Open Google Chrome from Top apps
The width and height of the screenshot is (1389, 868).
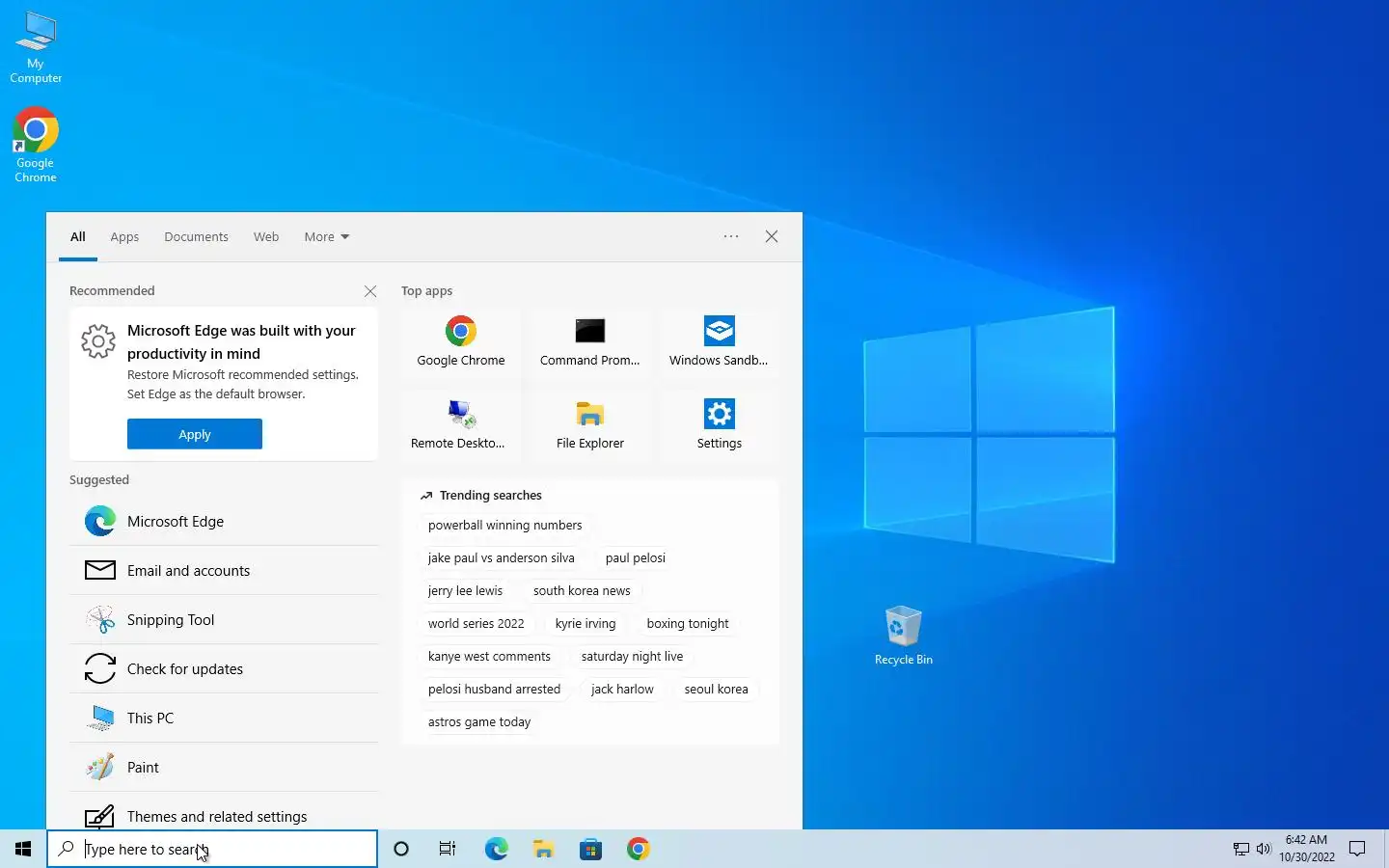(x=461, y=342)
